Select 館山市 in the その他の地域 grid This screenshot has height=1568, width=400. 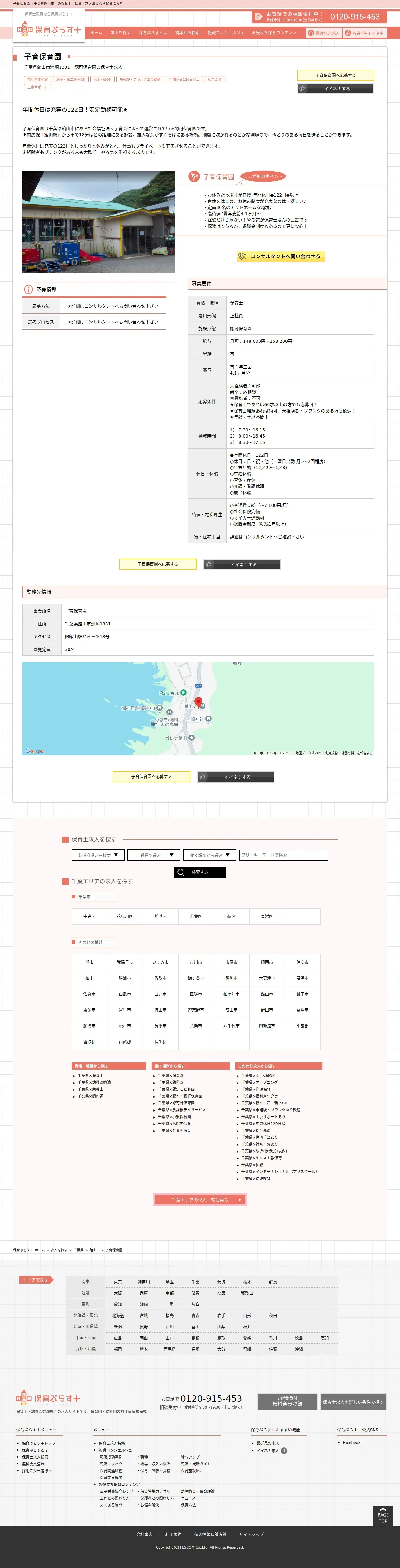(x=267, y=994)
